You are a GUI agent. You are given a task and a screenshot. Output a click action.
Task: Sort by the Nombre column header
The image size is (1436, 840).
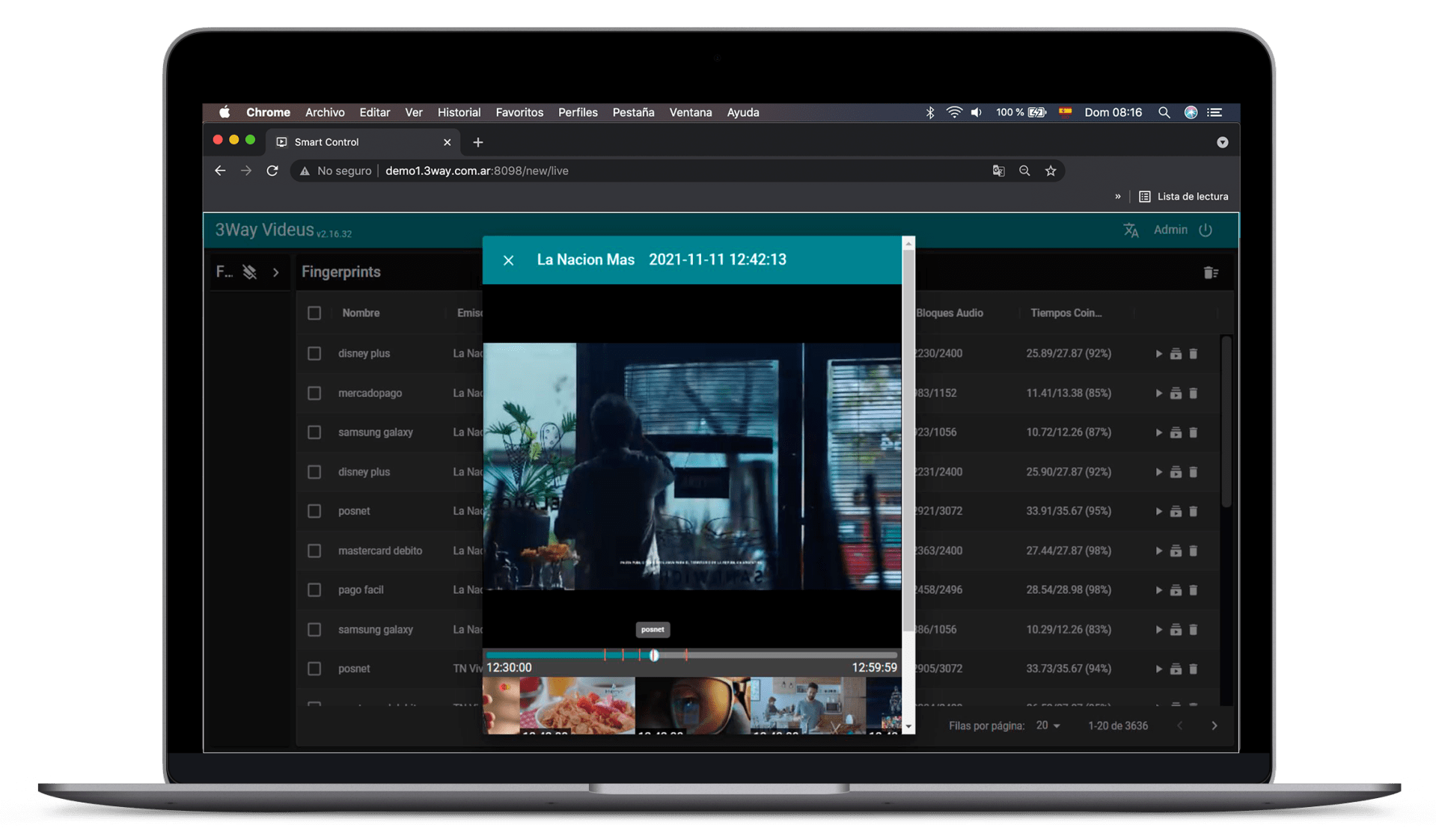tap(361, 313)
